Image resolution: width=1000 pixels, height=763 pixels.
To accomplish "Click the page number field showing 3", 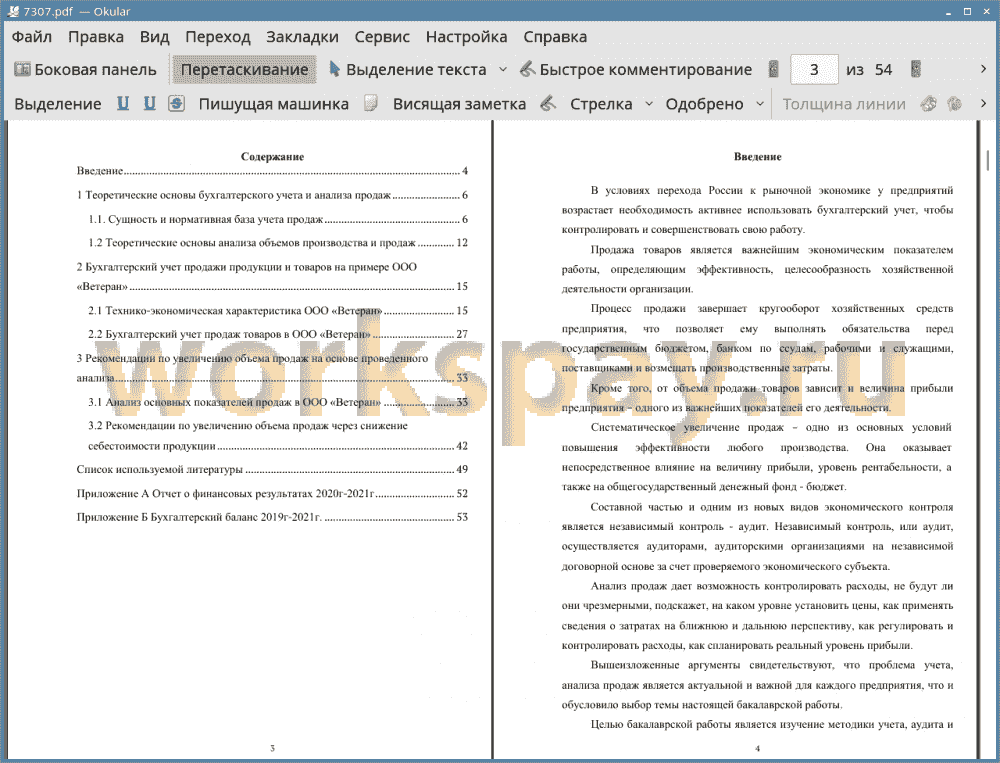I will click(x=814, y=70).
